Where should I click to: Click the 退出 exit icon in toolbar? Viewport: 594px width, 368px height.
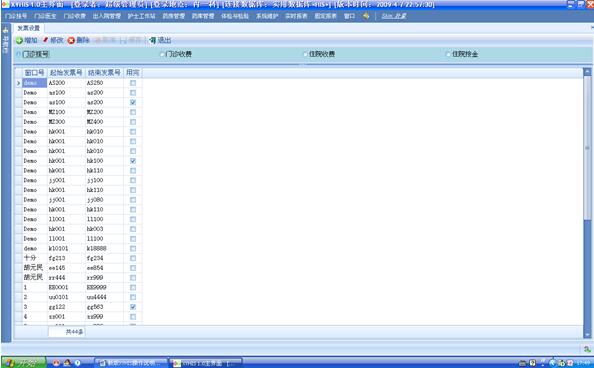(153, 40)
